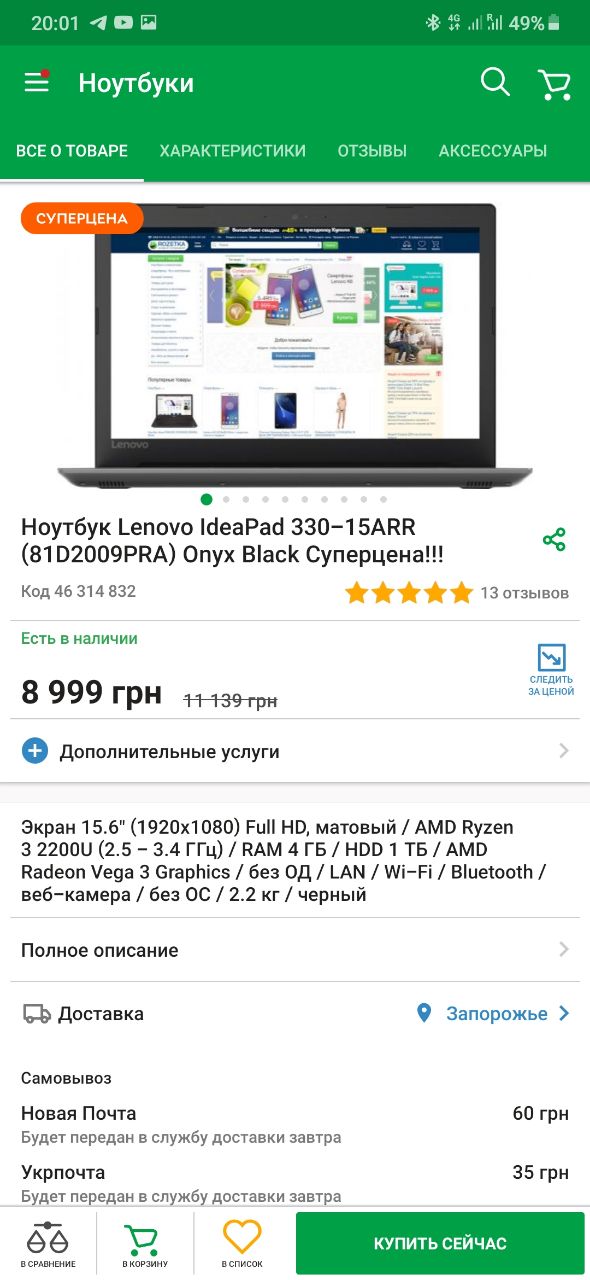Screen dimensions: 590x1280
Task: Switch to Отзывы tab
Action: coord(372,151)
